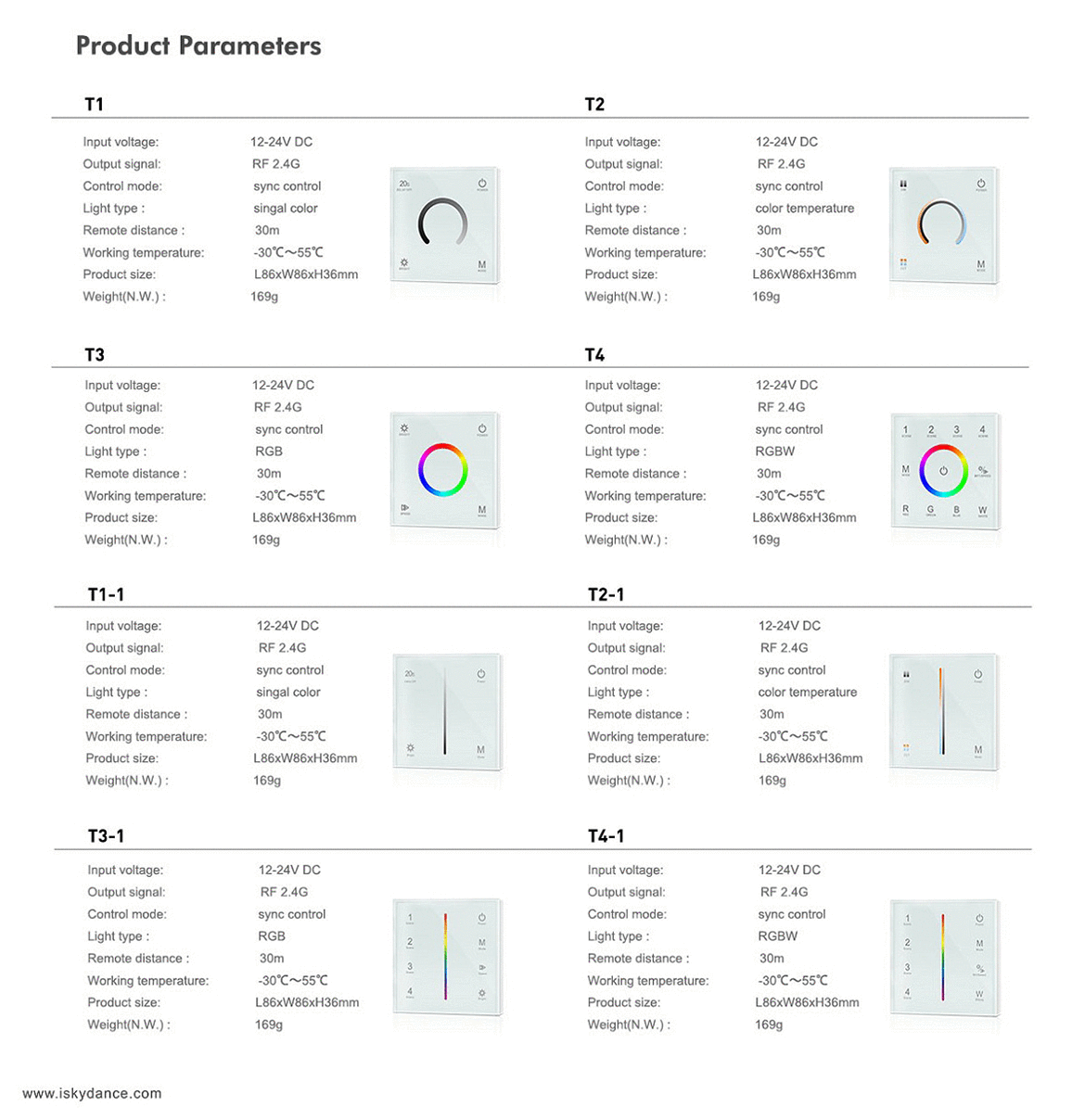Tap scene 2 key on T3-1 panel
Image resolution: width=1085 pixels, height=1120 pixels.
410,943
